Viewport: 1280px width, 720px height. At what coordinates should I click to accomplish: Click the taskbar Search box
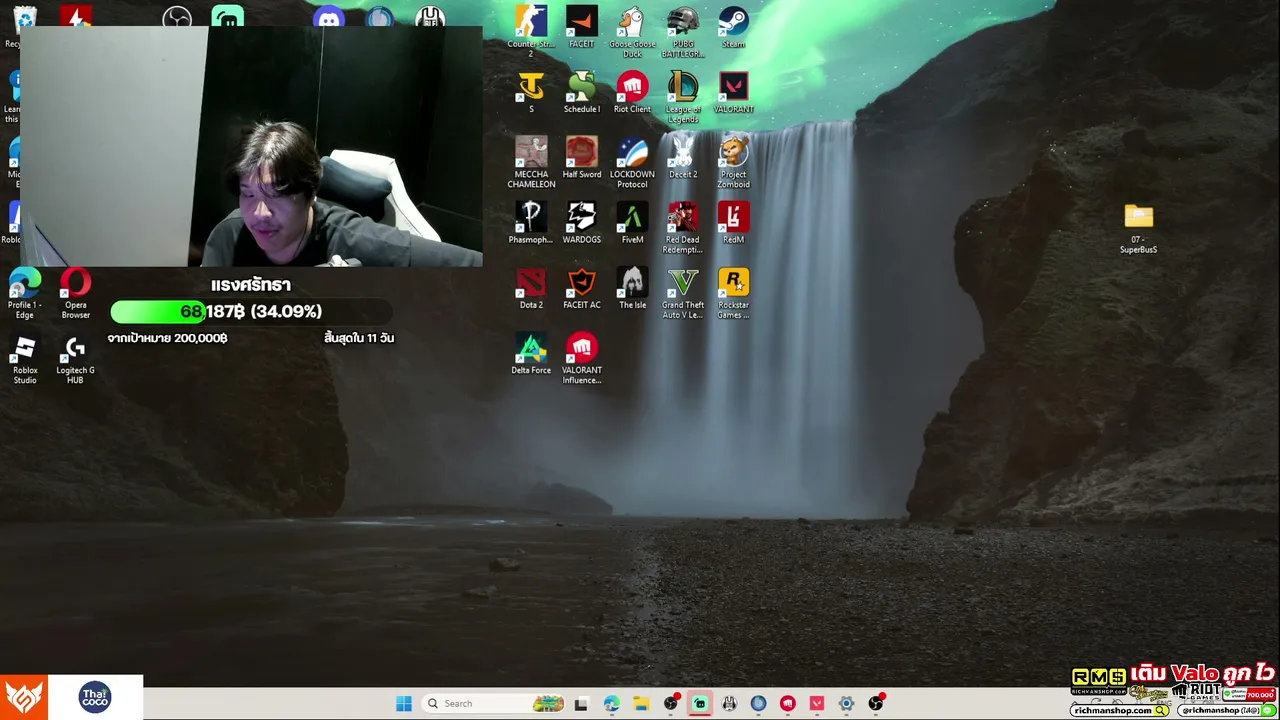coord(496,703)
